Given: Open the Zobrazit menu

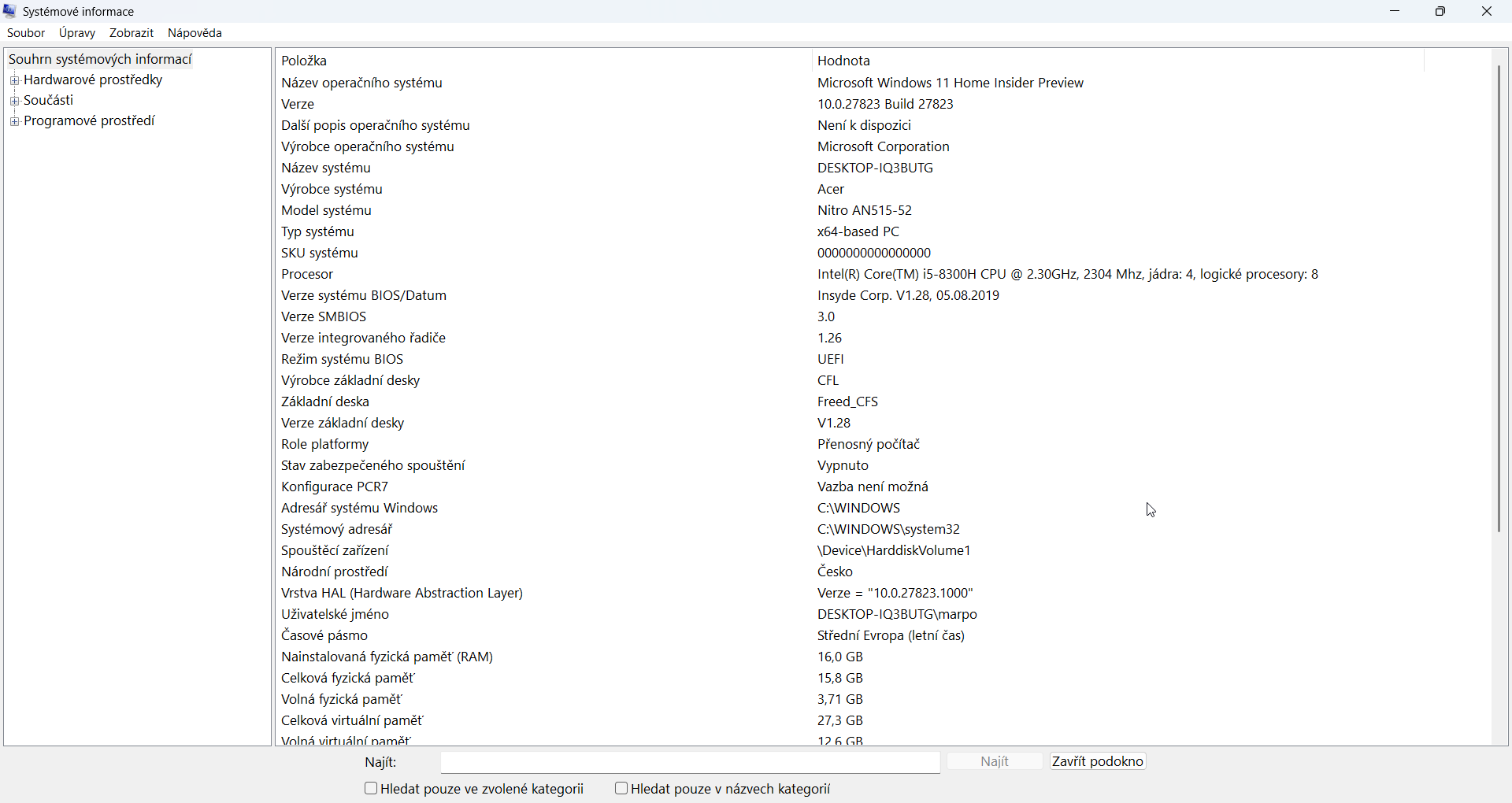Looking at the screenshot, I should (132, 33).
